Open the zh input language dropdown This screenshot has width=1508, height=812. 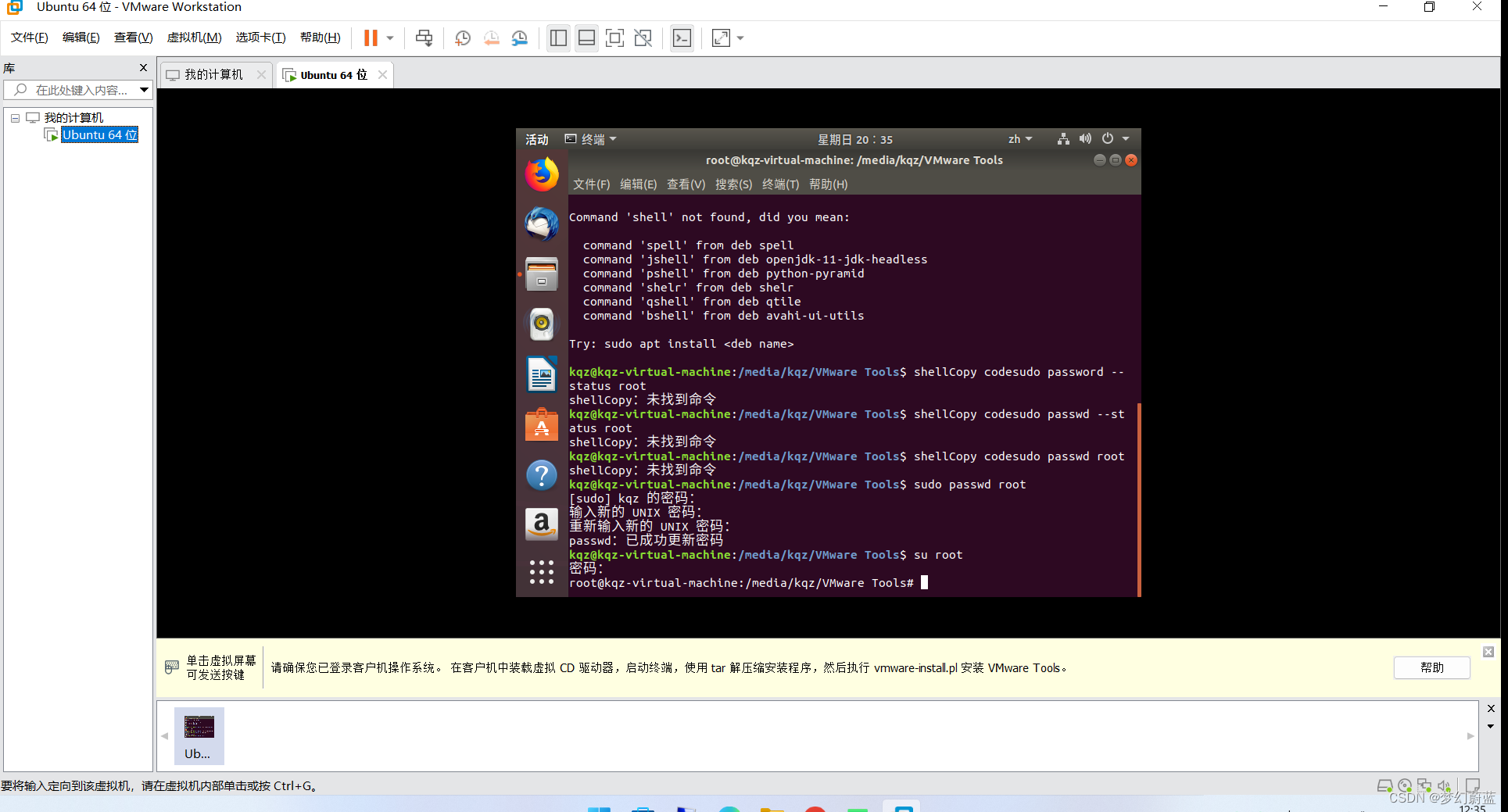point(1020,139)
